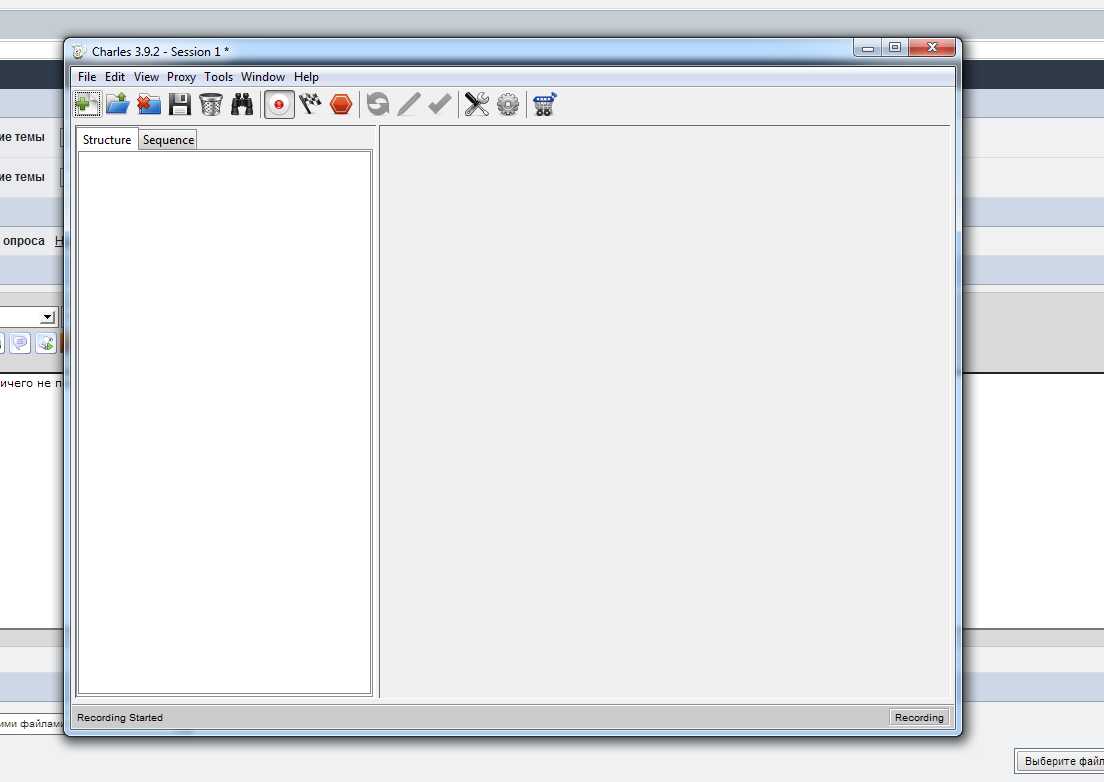Clear the session using the trash bin icon

point(211,104)
